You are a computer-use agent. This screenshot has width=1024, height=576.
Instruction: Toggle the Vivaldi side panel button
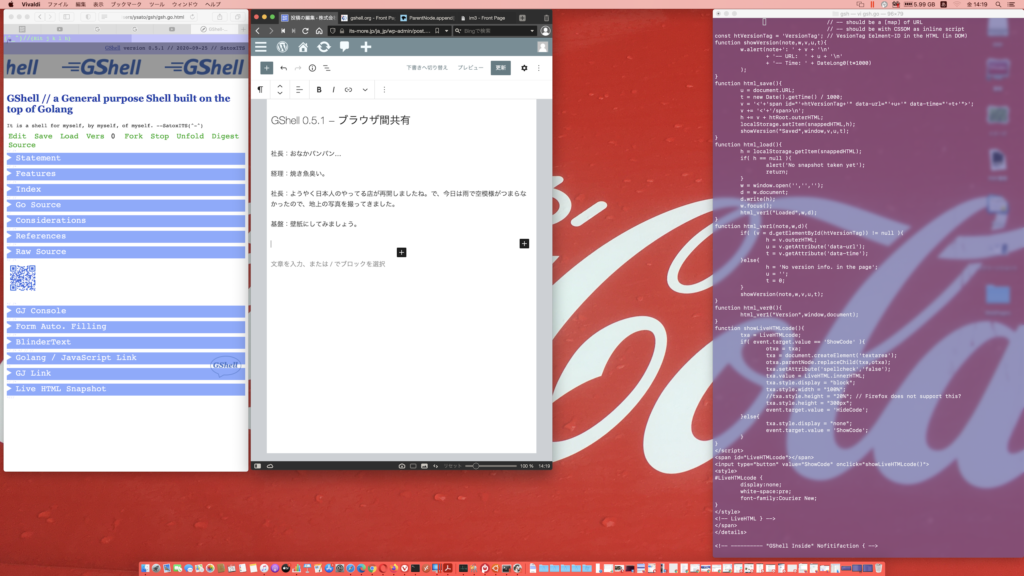(x=257, y=466)
